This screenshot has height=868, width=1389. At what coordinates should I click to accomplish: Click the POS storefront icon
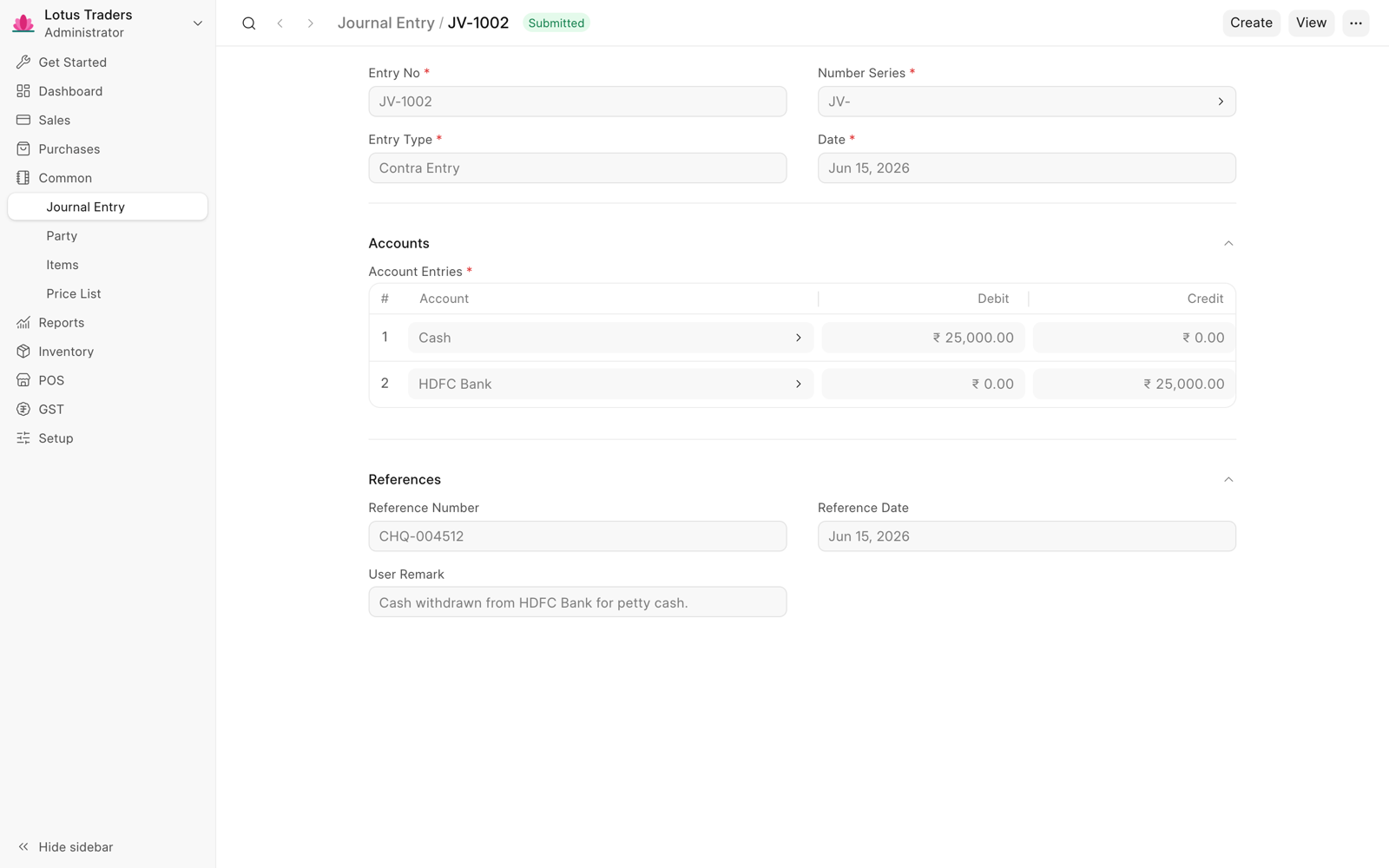23,380
